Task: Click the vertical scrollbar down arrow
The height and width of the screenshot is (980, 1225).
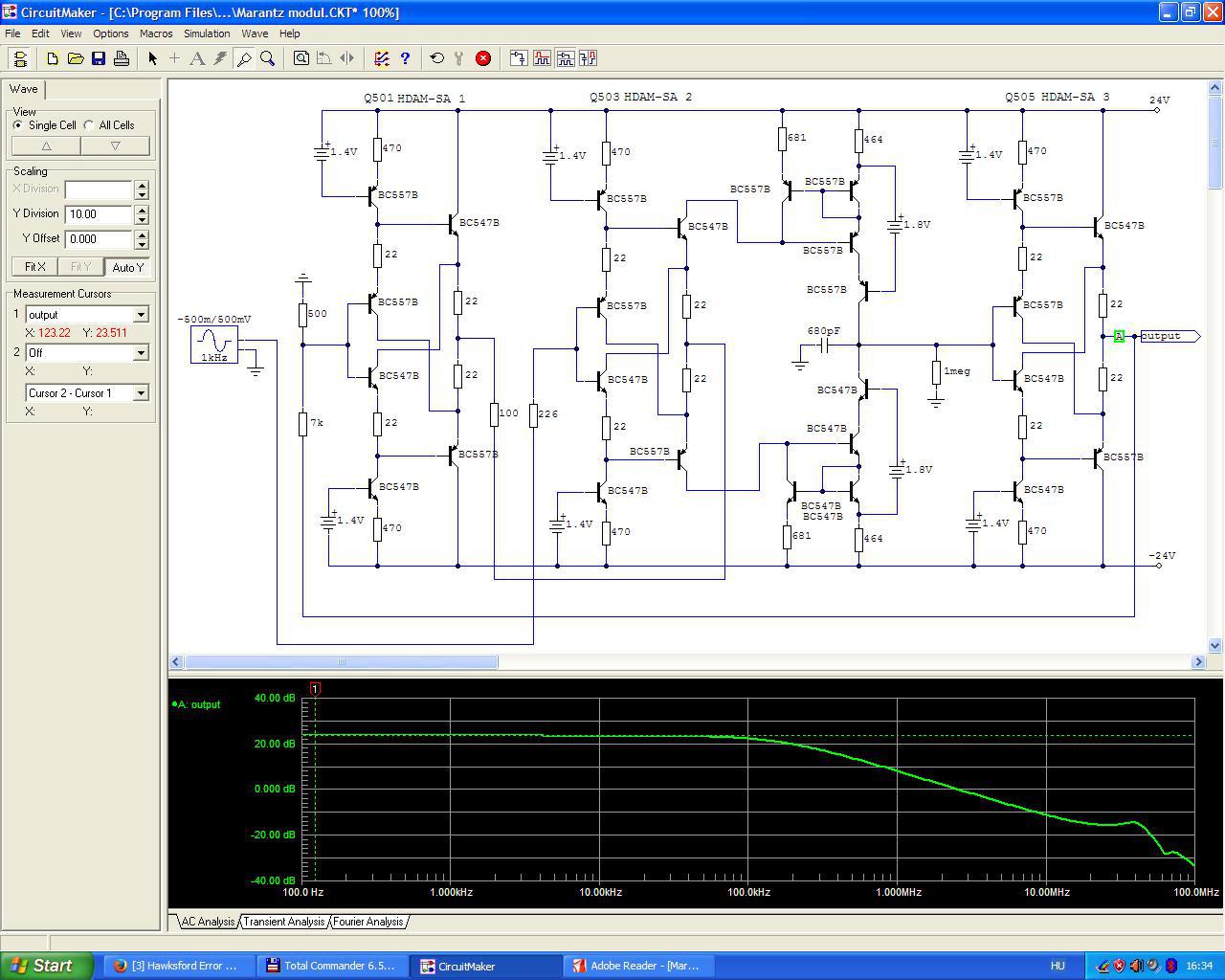Action: [1215, 646]
